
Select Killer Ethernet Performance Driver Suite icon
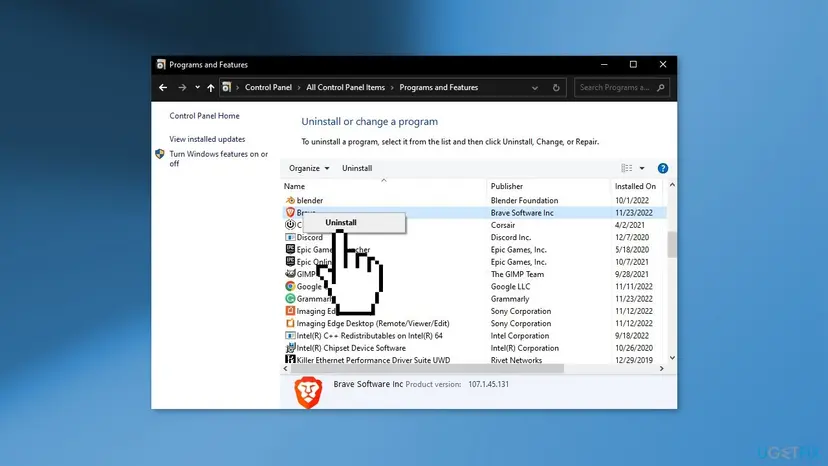290,360
